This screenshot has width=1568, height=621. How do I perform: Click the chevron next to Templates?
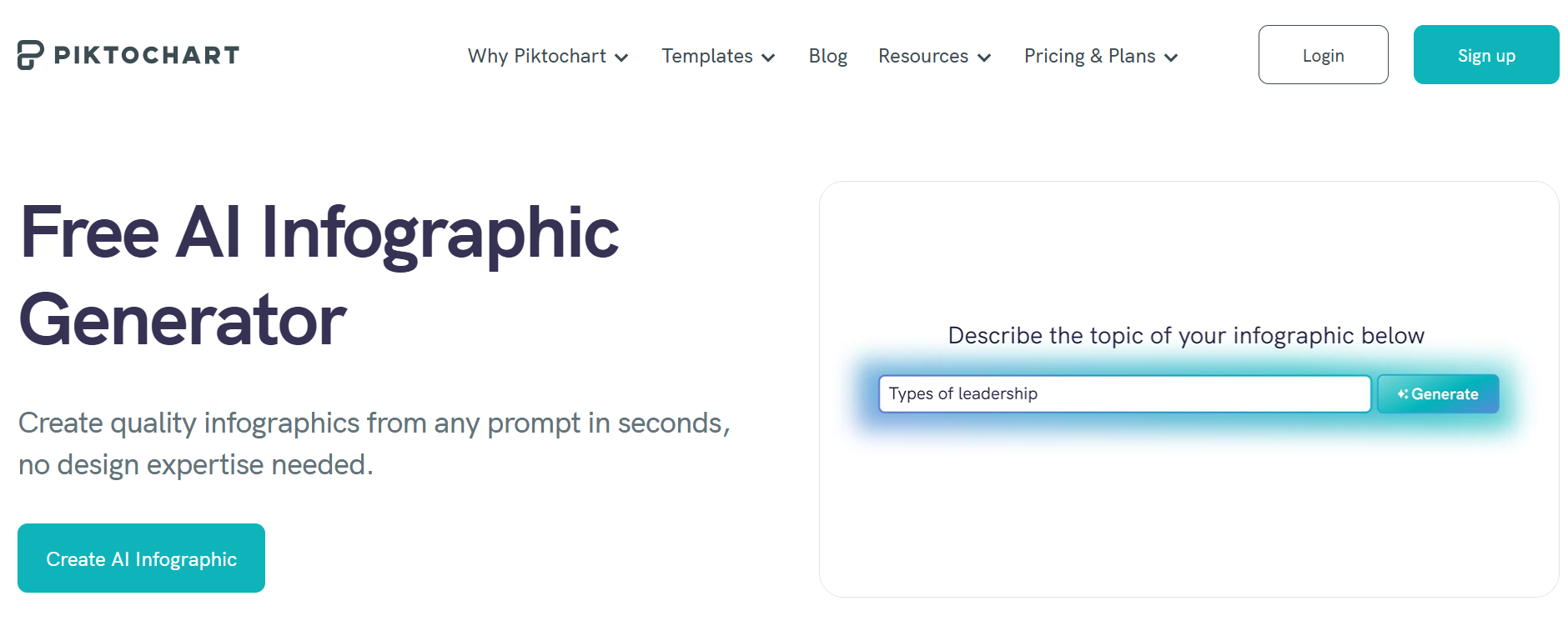click(x=769, y=58)
